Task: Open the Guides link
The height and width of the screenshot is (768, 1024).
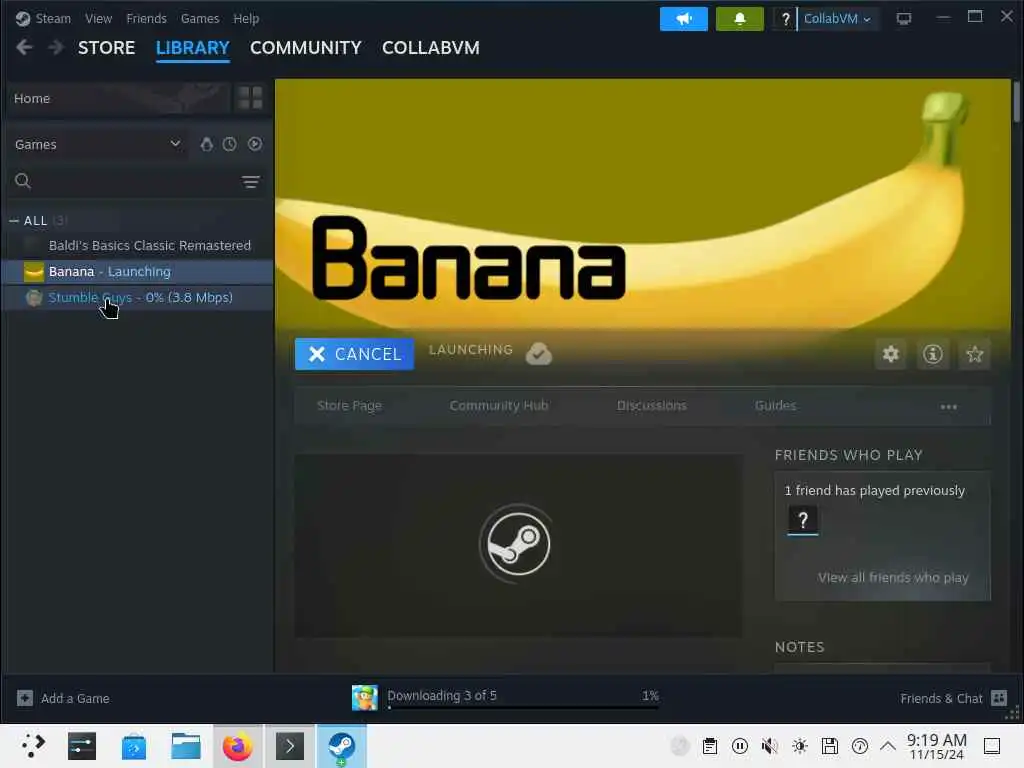Action: [775, 406]
